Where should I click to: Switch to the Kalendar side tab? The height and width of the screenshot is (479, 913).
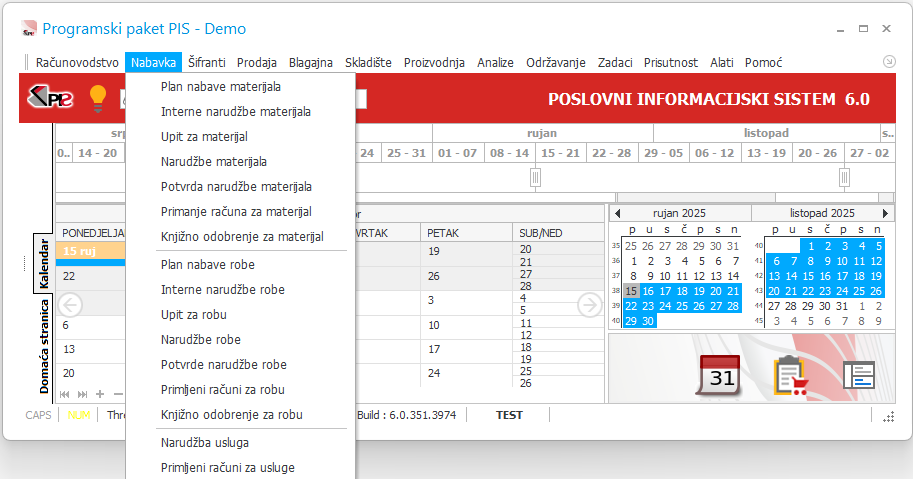click(43, 264)
